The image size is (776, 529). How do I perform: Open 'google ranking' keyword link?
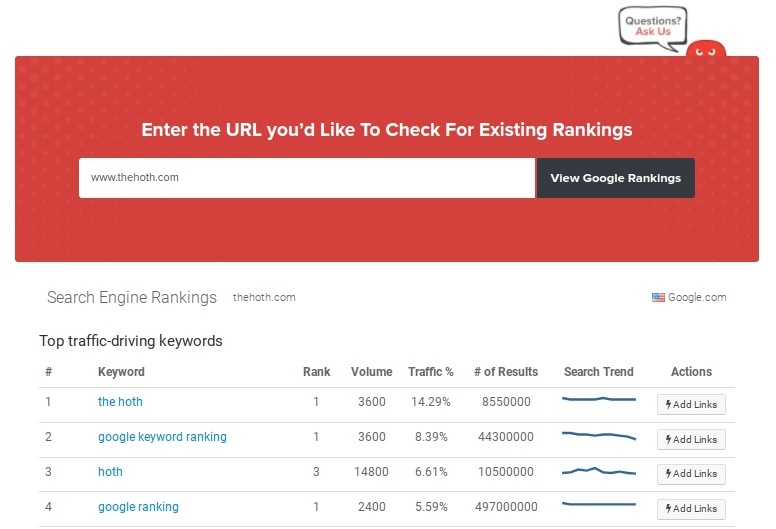click(x=138, y=507)
